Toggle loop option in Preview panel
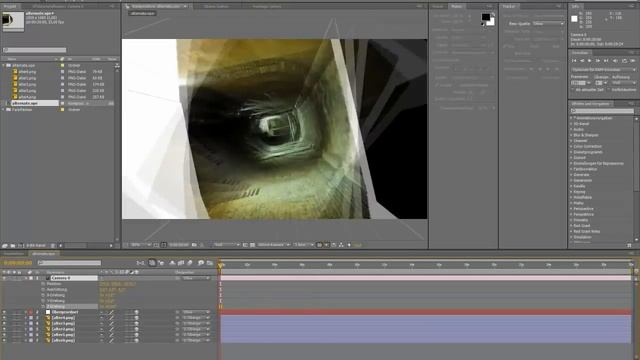Screen dimensions: 640x360 pos(624,61)
